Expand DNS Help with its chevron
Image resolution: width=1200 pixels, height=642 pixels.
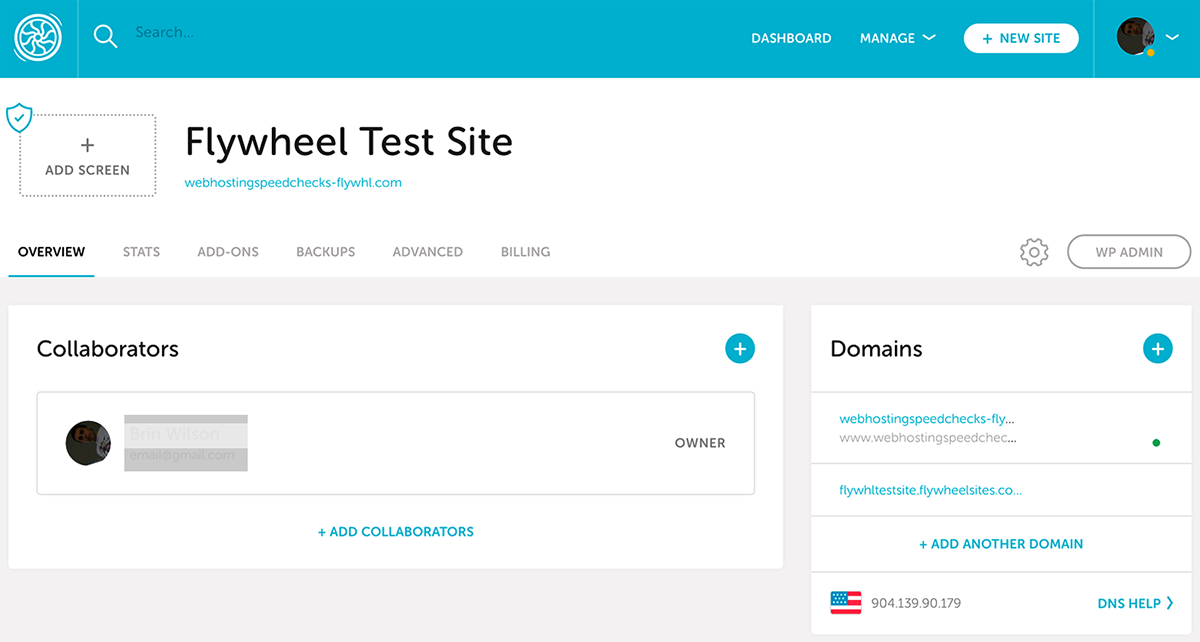pos(1170,603)
